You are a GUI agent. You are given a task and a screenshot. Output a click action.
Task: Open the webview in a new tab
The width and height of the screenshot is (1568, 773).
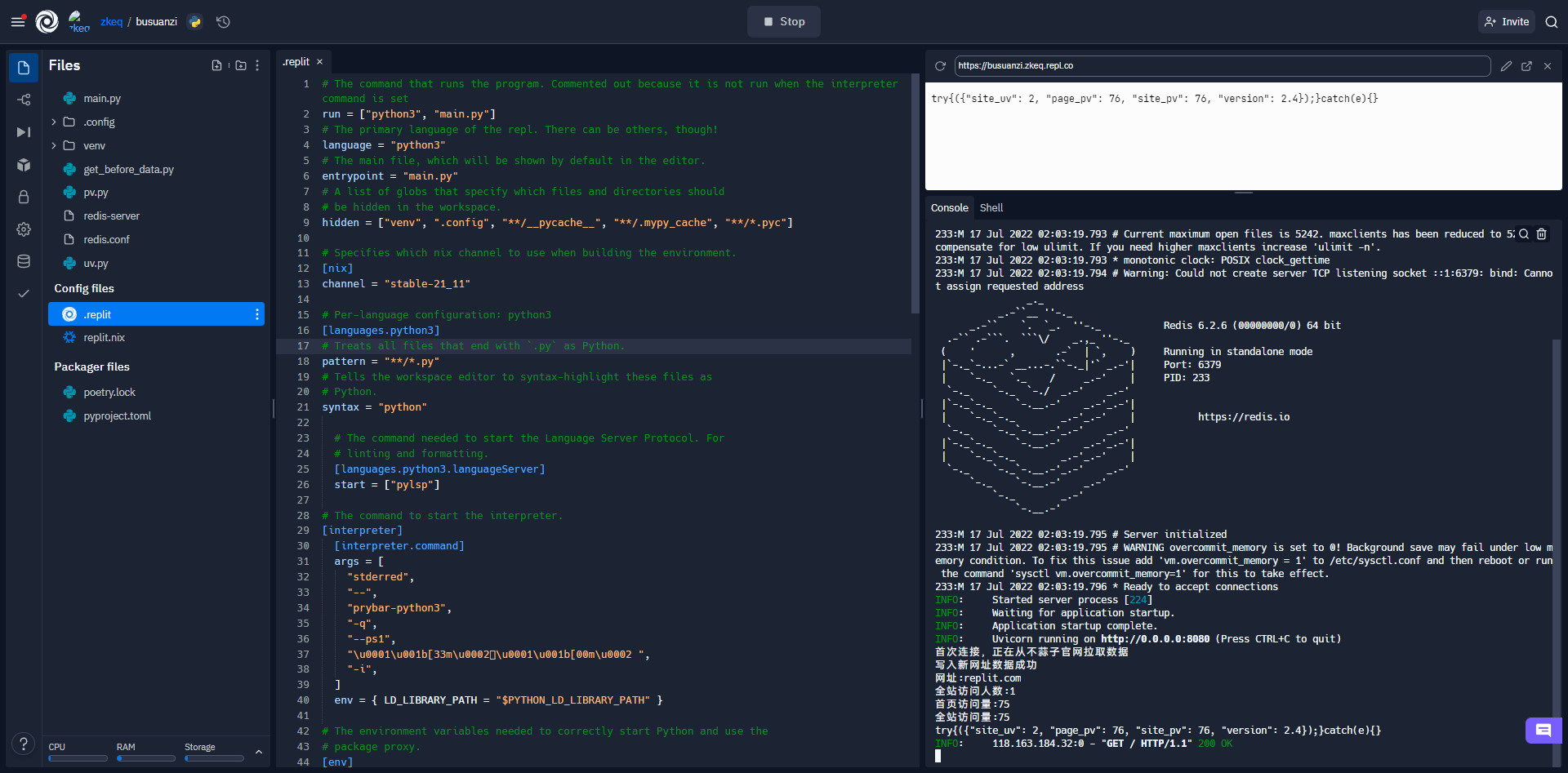[1528, 66]
